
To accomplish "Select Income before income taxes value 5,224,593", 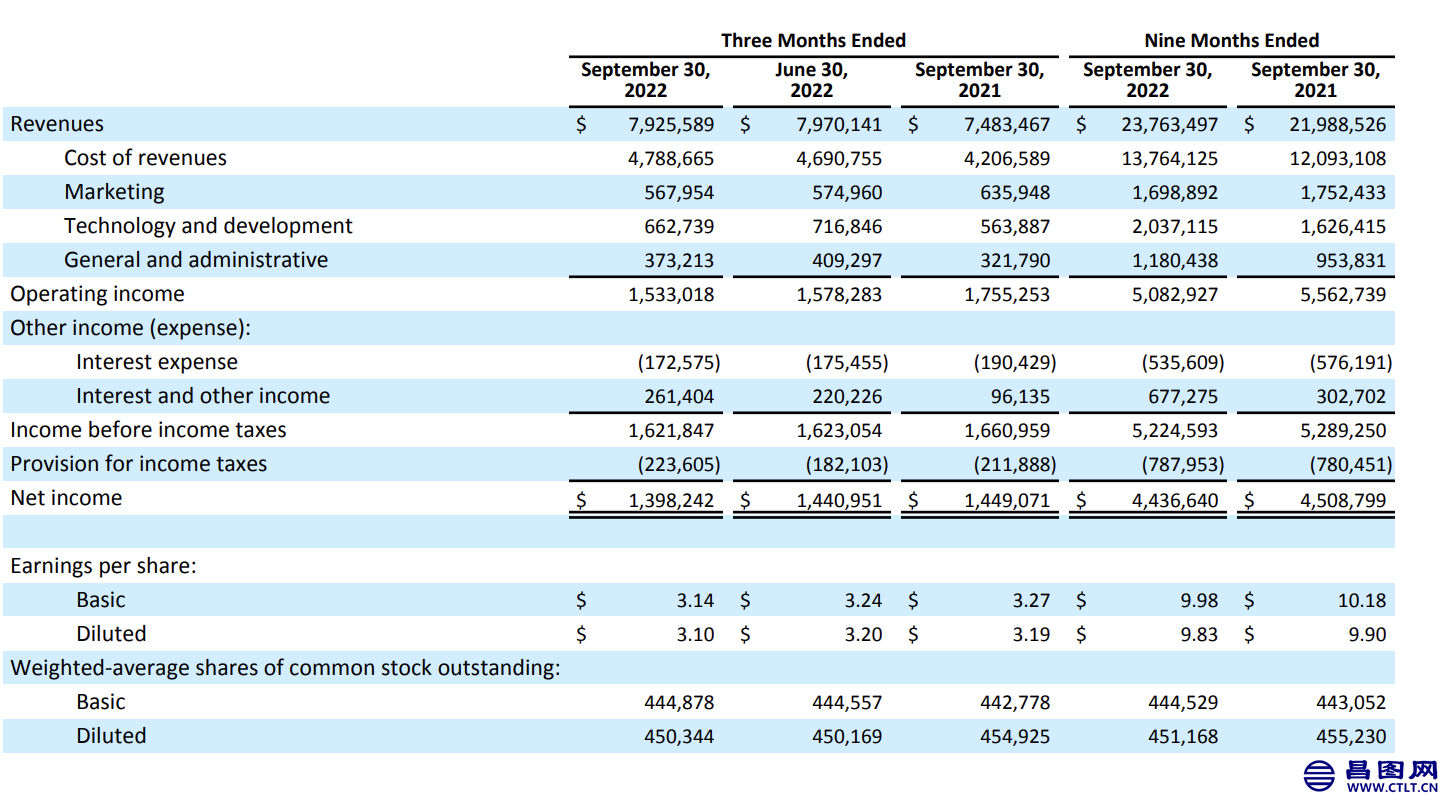I will tap(1176, 431).
